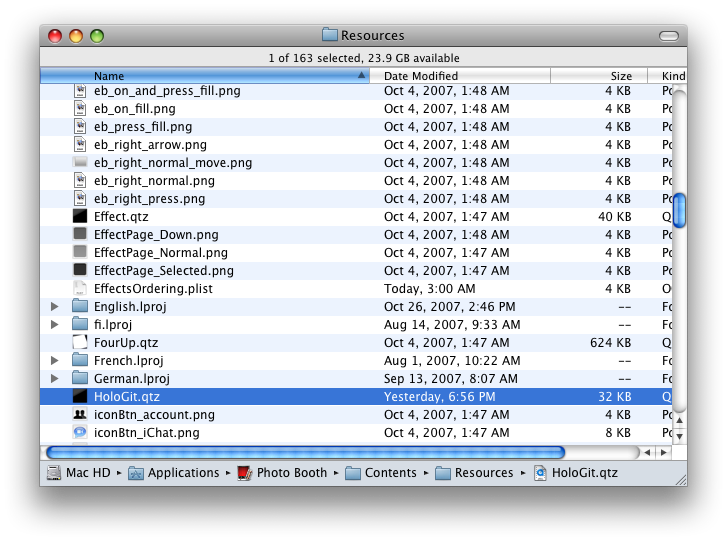Select the eb_right_arrow.png file name

[150, 145]
